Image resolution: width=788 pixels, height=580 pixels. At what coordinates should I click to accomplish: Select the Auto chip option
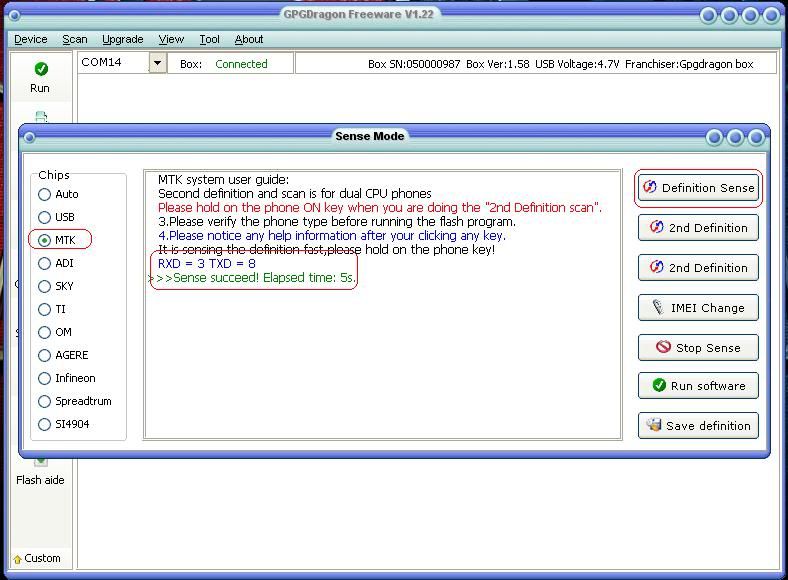(45, 194)
